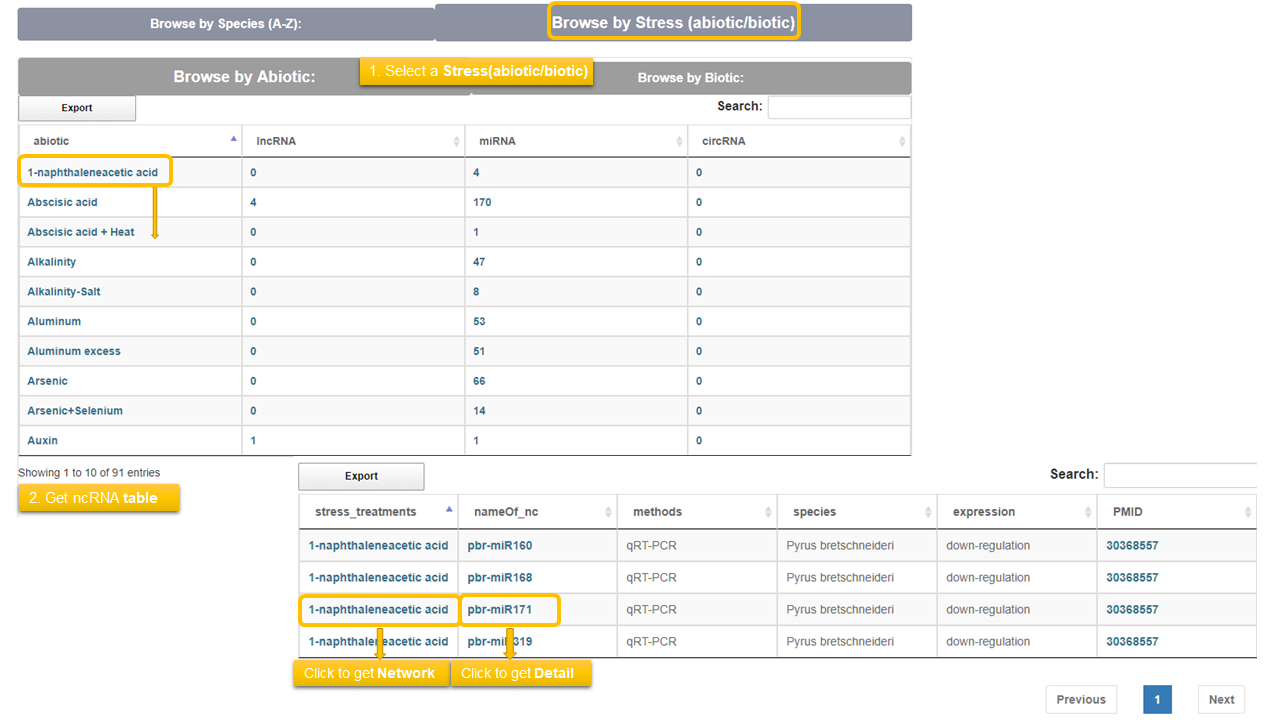Sort the abiotic column via its arrow icon
Image resolution: width=1280 pixels, height=720 pixels.
click(233, 140)
